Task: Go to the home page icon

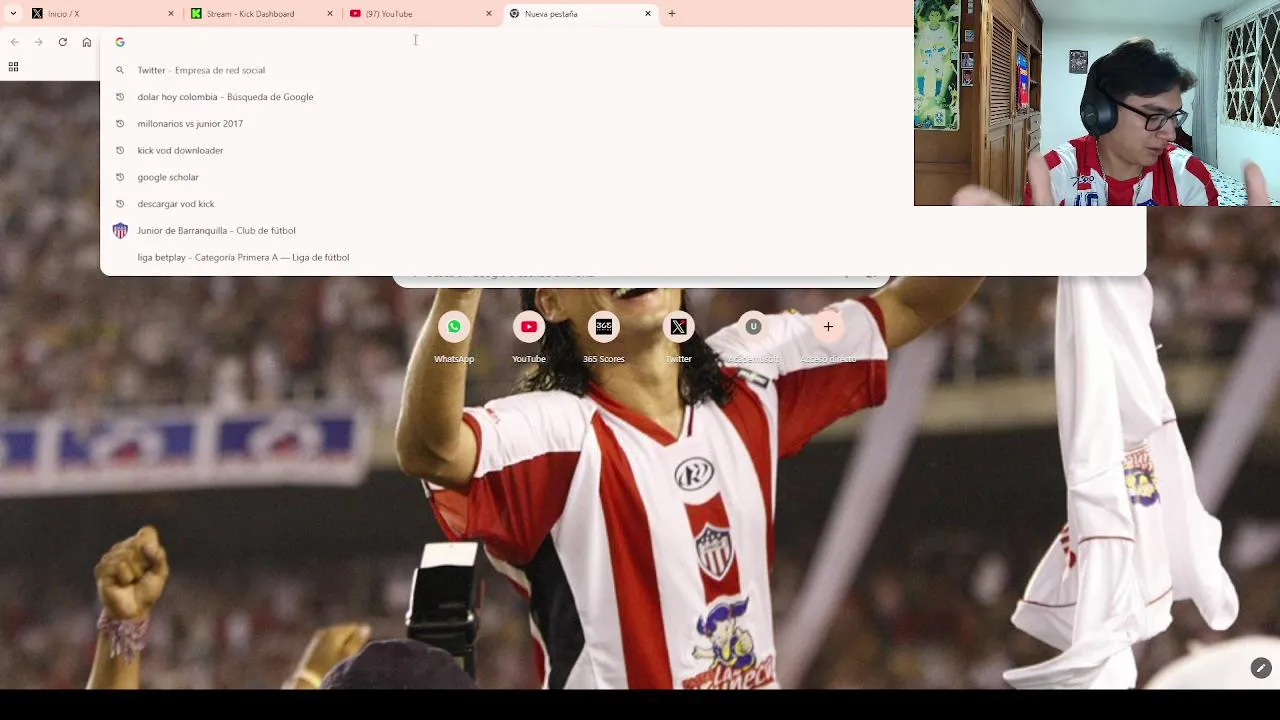Action: point(87,42)
